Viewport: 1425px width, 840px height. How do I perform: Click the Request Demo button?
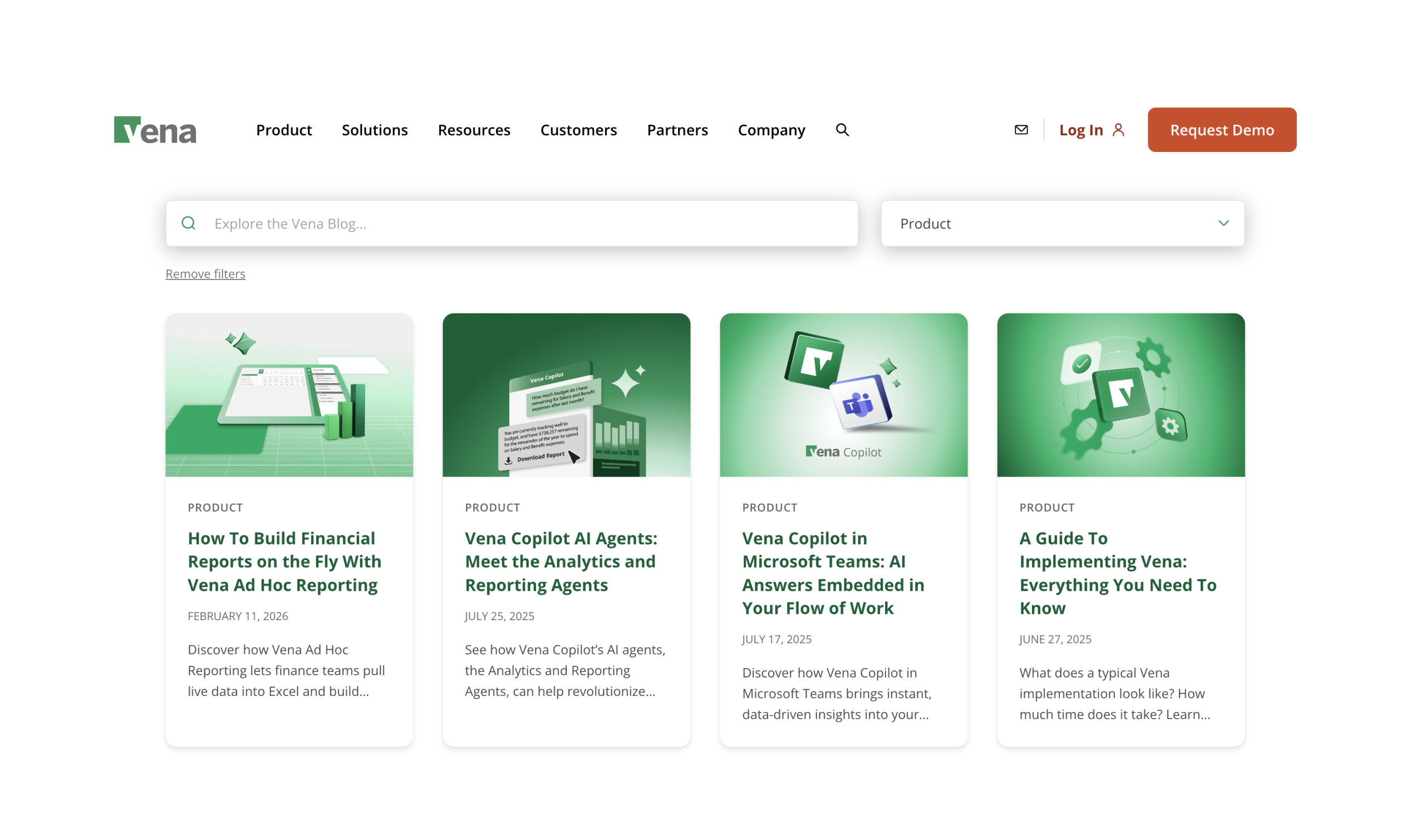[x=1222, y=130]
